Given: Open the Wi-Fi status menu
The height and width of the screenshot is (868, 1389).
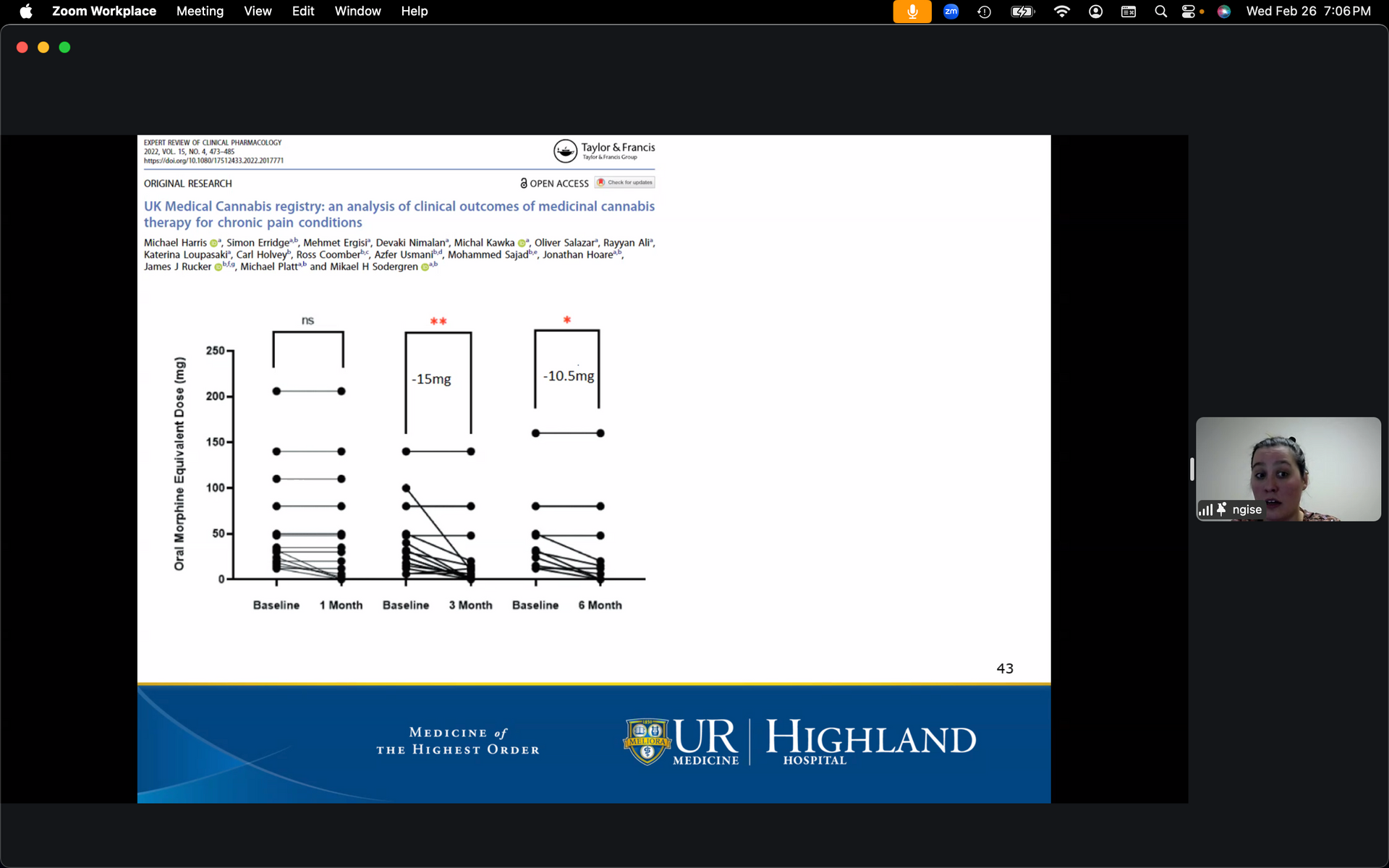Looking at the screenshot, I should (1061, 12).
